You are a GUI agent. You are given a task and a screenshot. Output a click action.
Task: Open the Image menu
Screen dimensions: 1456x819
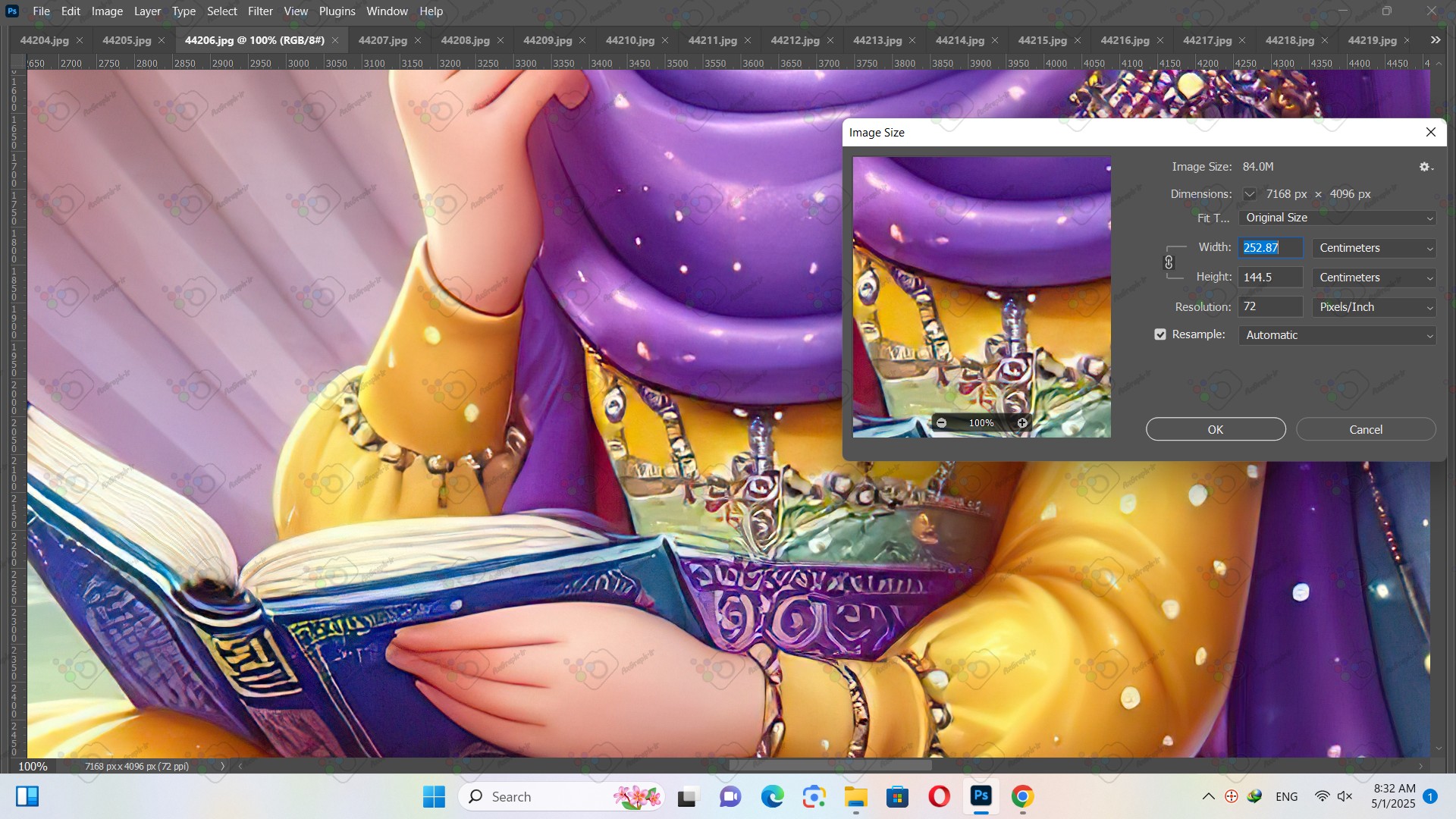coord(107,11)
